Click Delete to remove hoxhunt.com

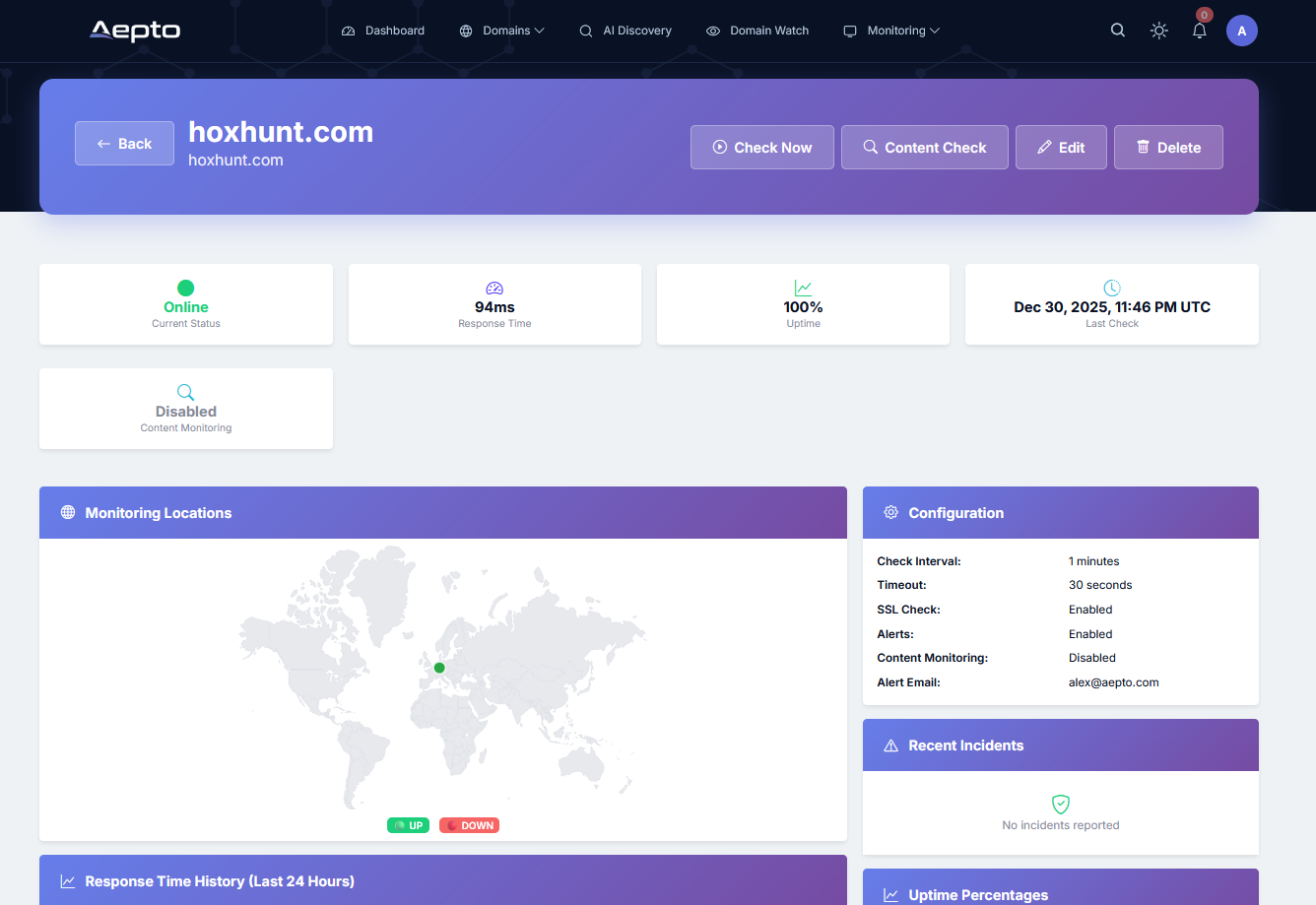click(x=1168, y=147)
